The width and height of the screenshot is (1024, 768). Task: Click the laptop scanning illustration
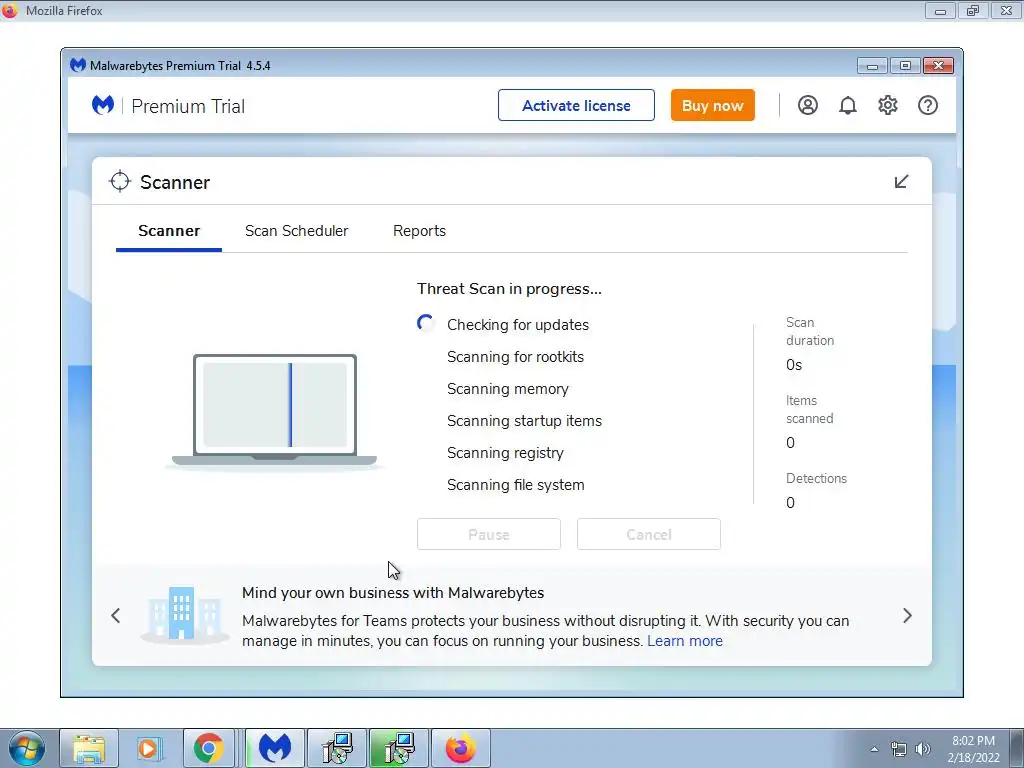coord(274,411)
